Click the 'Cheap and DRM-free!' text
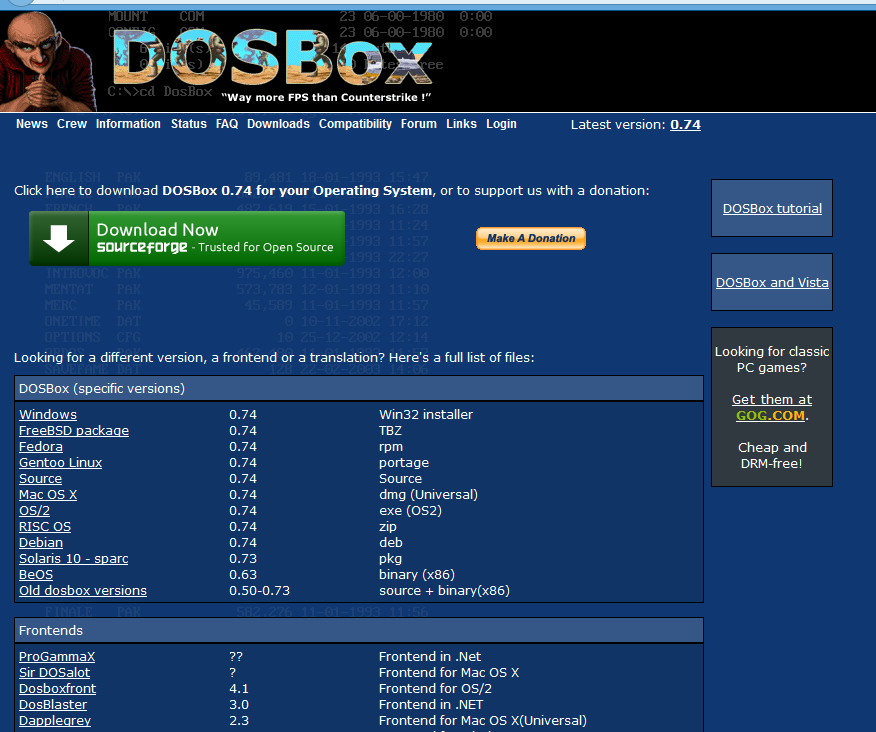The height and width of the screenshot is (732, 876). click(x=772, y=455)
